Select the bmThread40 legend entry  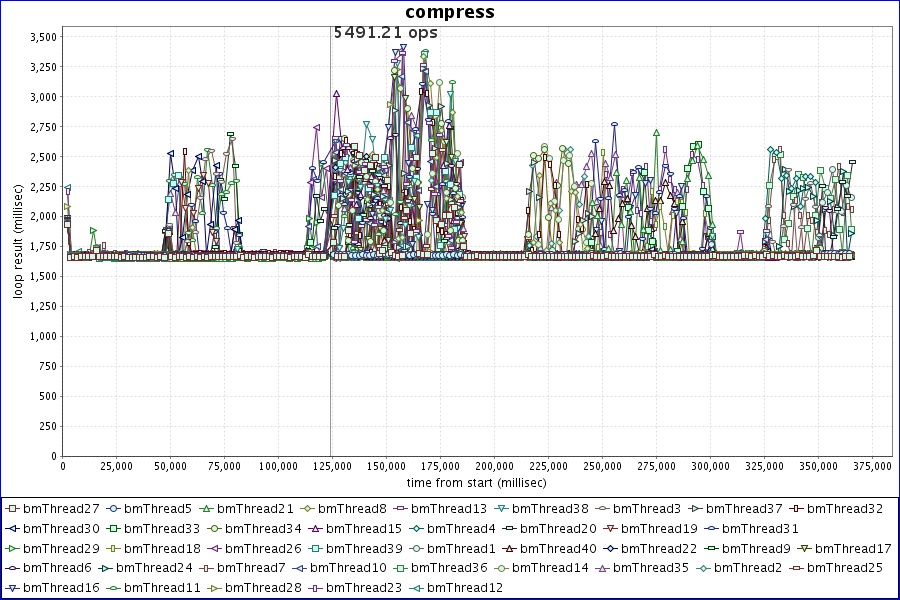pyautogui.click(x=549, y=549)
